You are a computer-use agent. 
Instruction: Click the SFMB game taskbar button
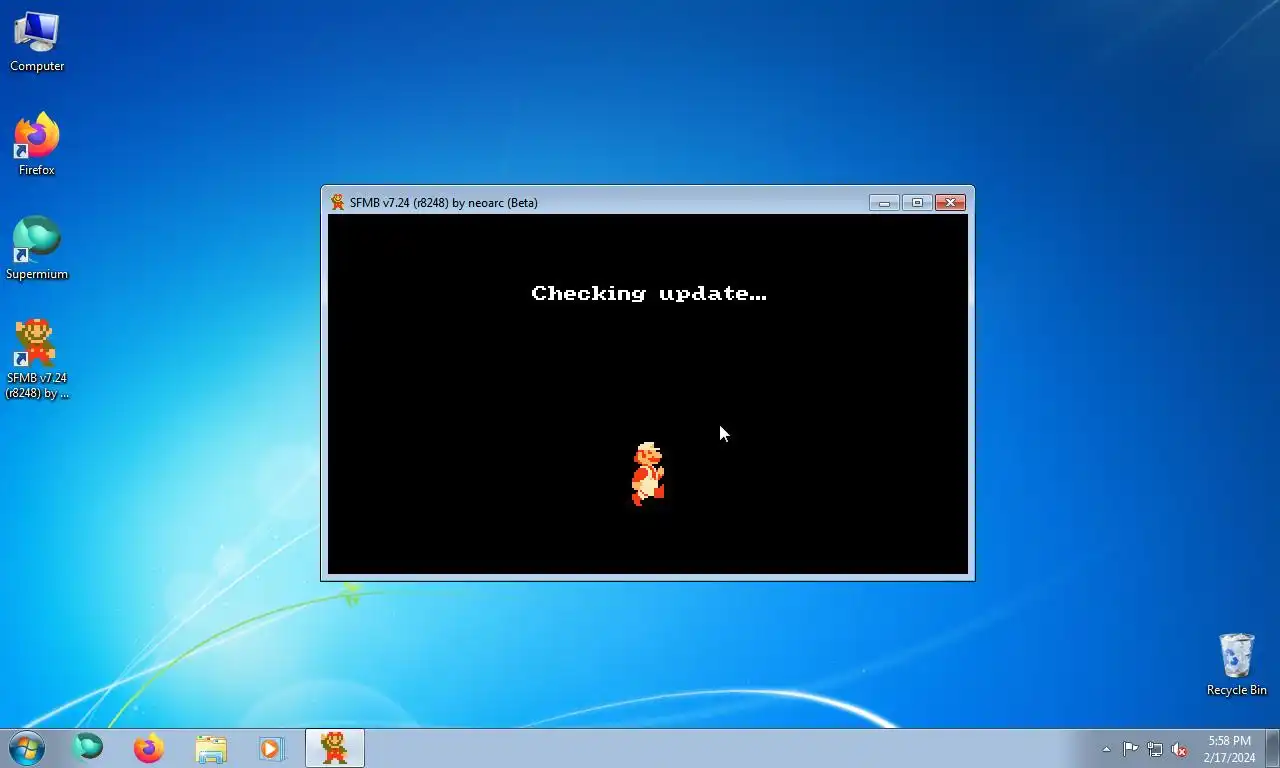click(334, 748)
